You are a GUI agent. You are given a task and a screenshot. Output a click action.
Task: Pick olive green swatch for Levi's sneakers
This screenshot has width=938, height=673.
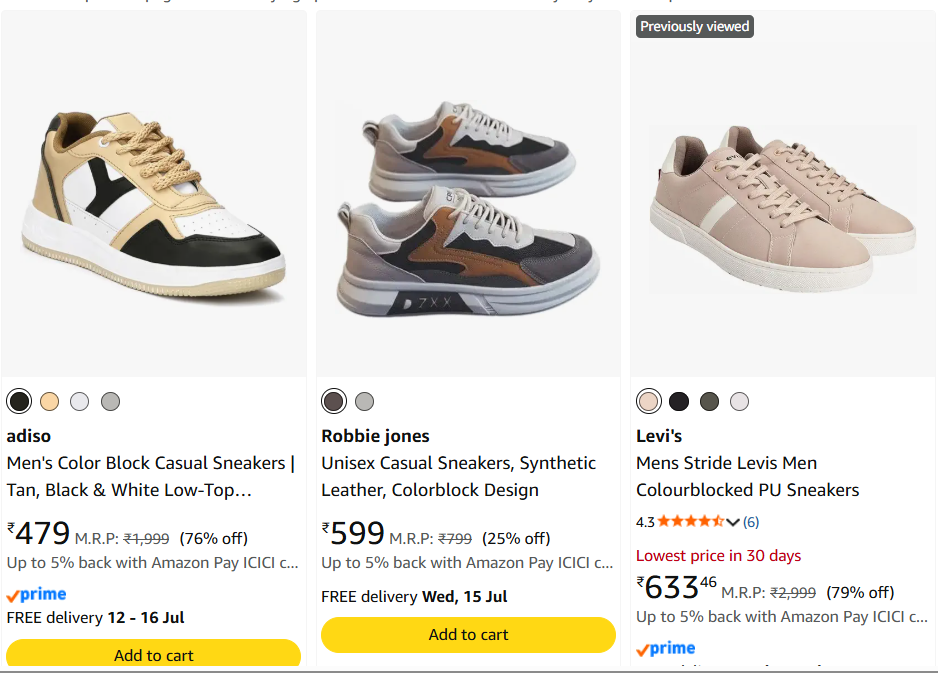(x=709, y=401)
